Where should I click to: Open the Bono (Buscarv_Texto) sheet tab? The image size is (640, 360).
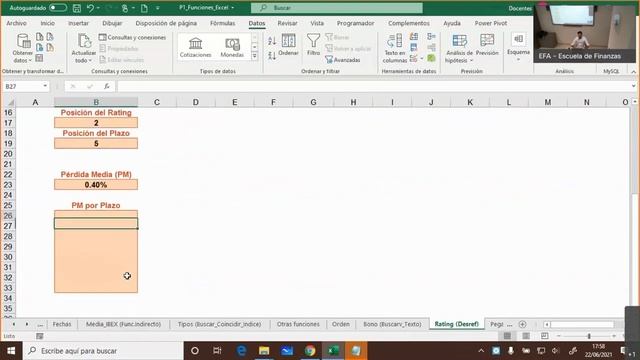[392, 324]
